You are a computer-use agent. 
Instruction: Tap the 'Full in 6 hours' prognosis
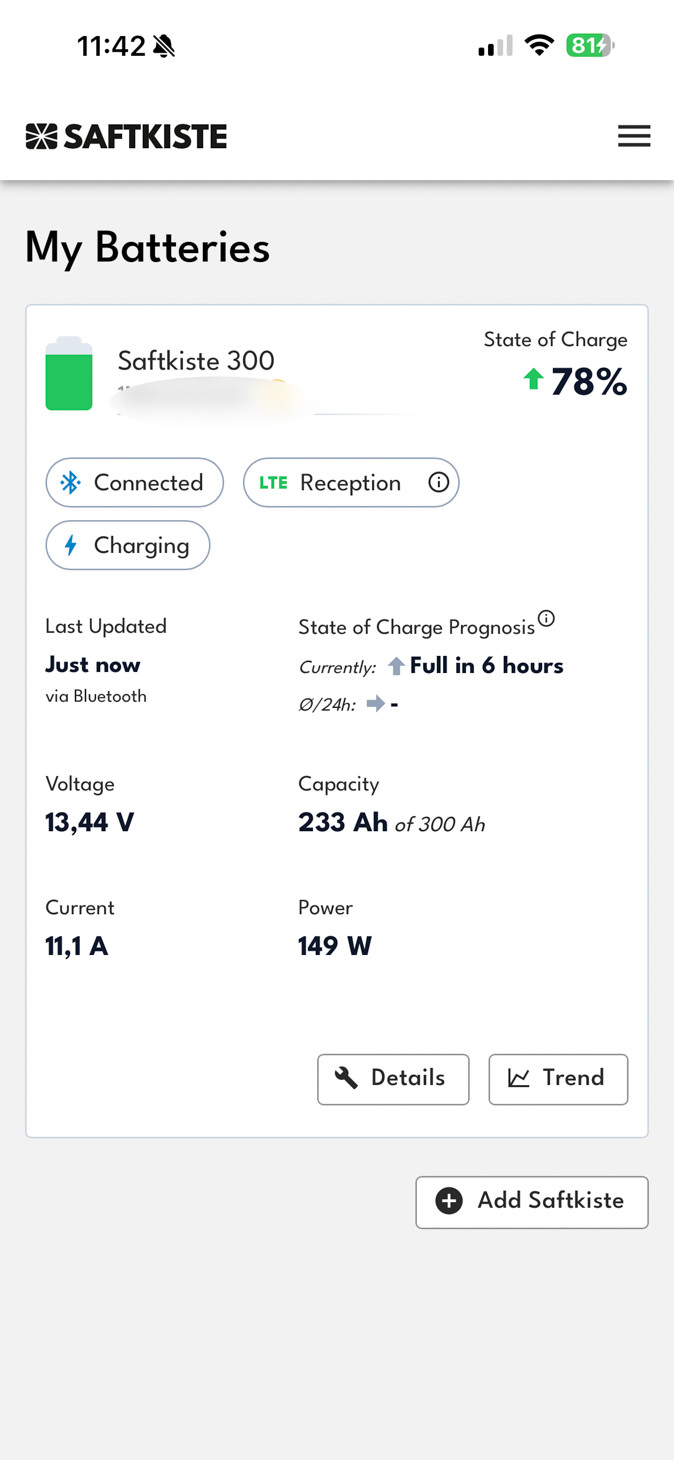coord(486,666)
